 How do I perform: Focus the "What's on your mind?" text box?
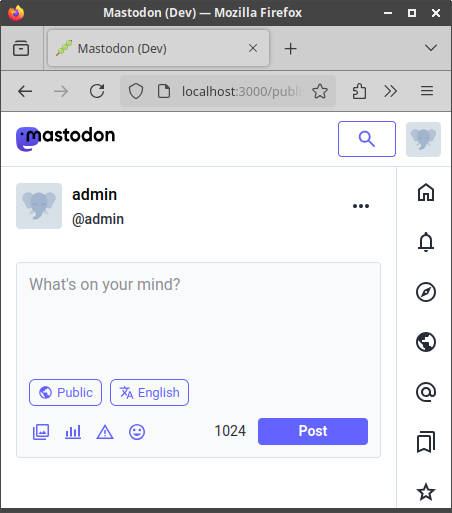coord(198,320)
